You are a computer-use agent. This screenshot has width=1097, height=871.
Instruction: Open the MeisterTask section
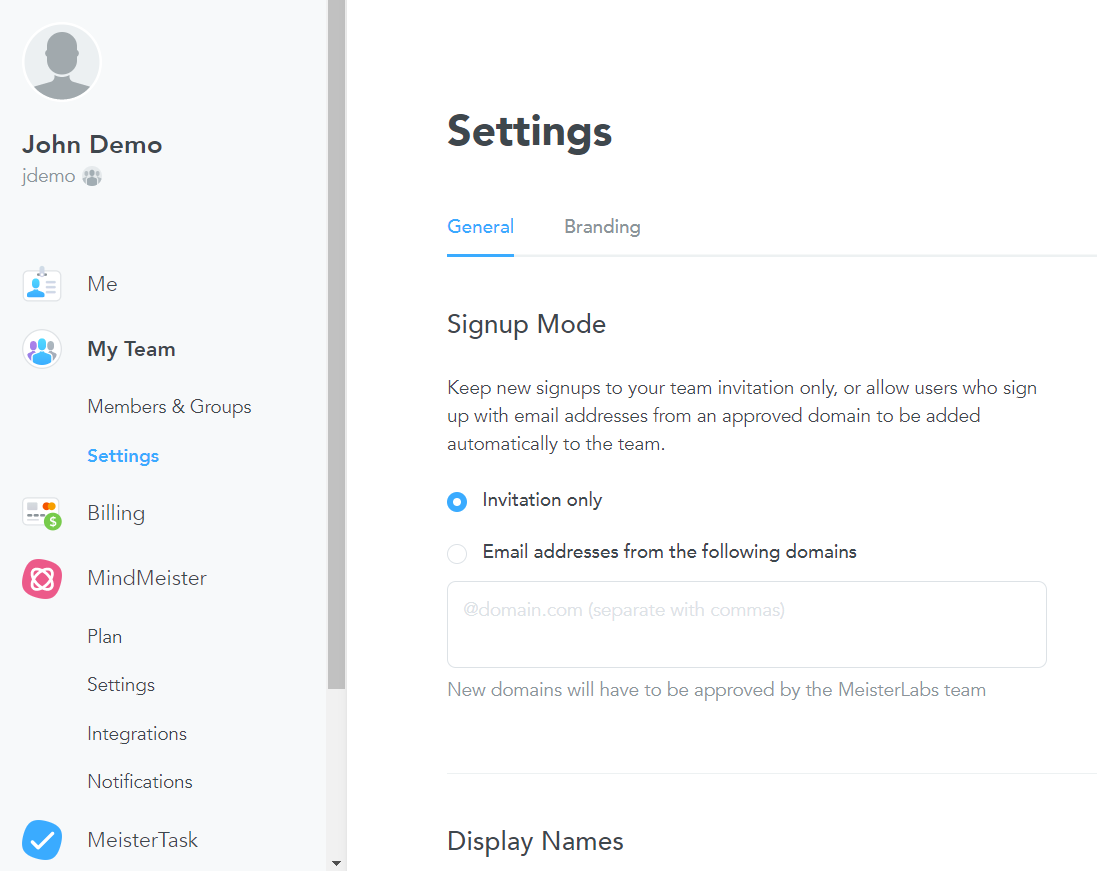(143, 840)
